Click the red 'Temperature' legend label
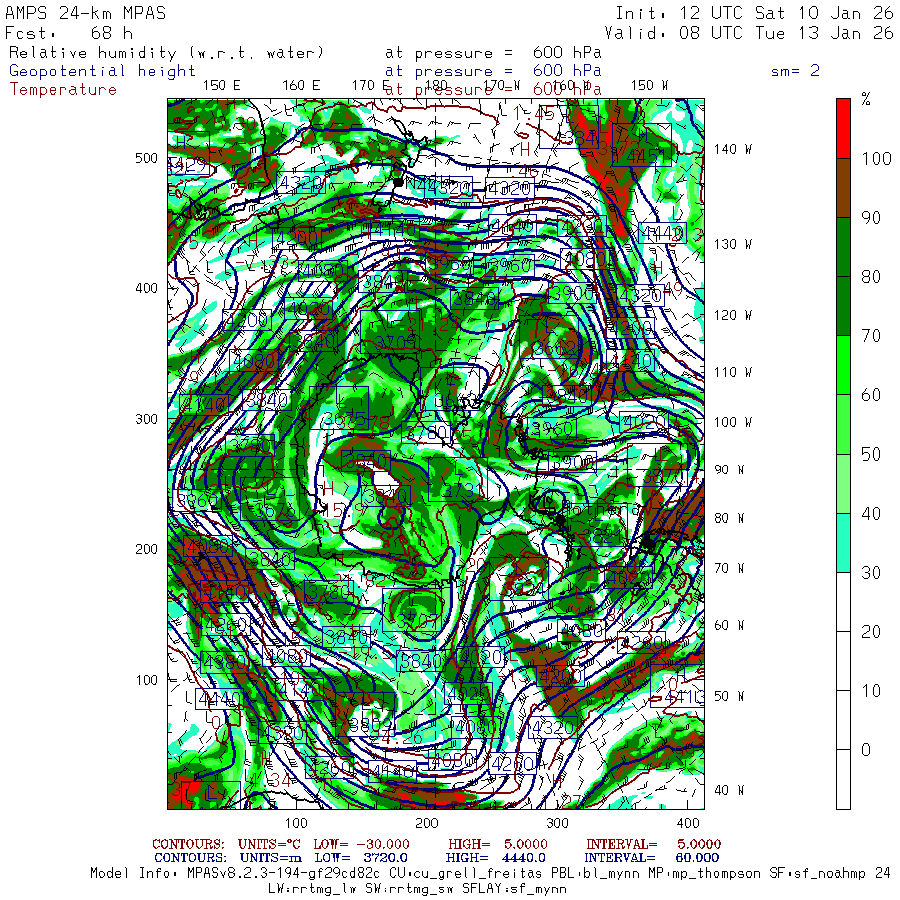The height and width of the screenshot is (900, 900). coord(63,89)
